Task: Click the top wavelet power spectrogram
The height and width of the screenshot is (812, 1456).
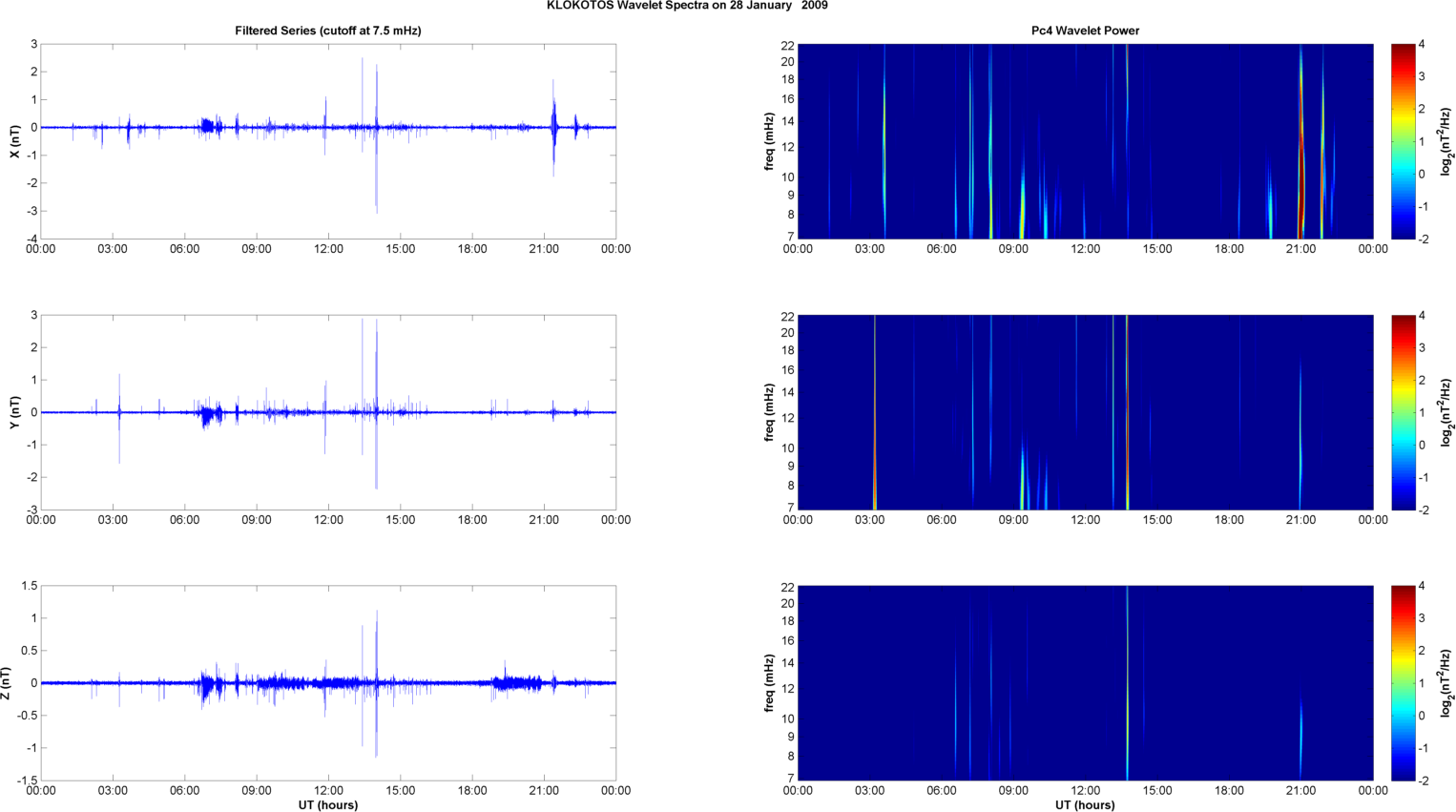Action: coord(1085,141)
